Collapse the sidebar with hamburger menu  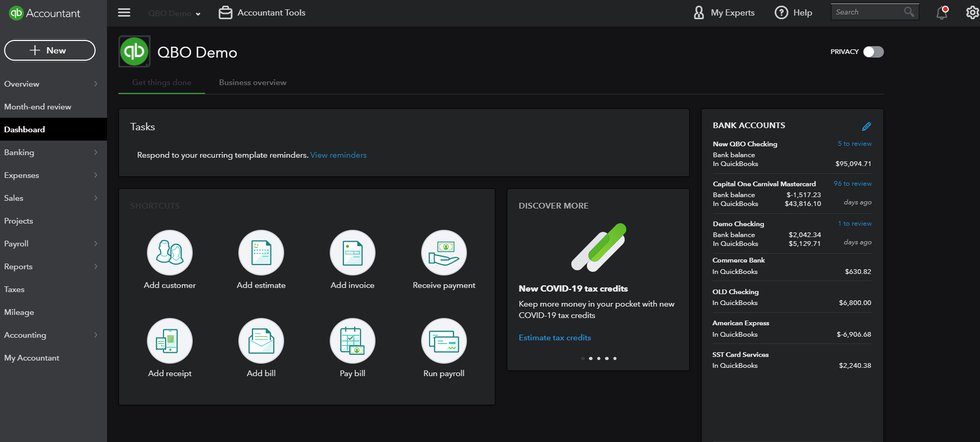coord(124,13)
